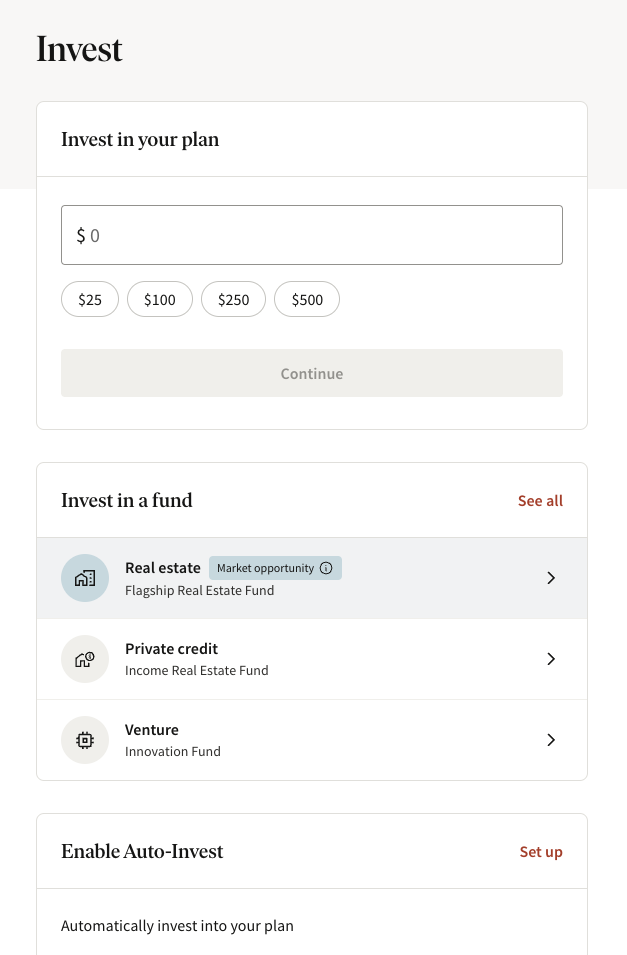Choose the $500 quick amount

tap(307, 299)
